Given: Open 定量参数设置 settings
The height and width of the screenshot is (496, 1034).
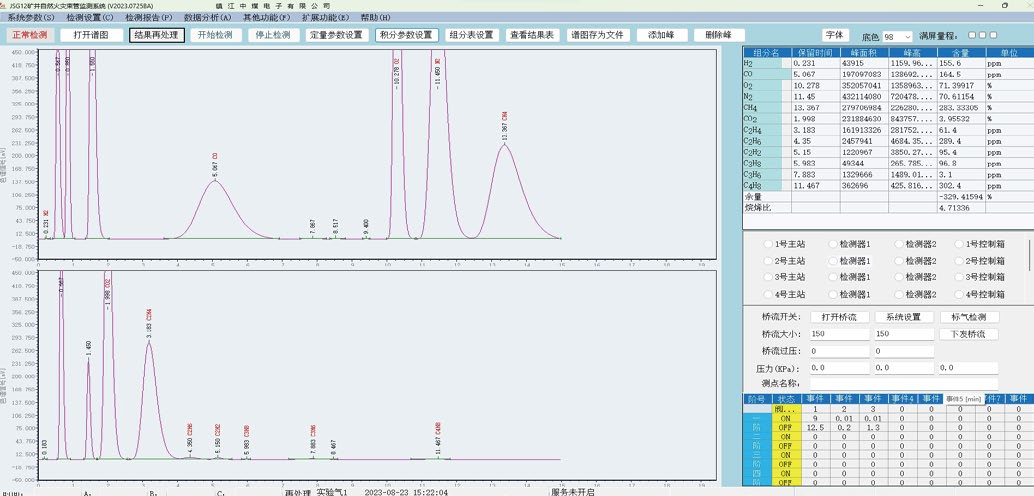Looking at the screenshot, I should coord(336,35).
